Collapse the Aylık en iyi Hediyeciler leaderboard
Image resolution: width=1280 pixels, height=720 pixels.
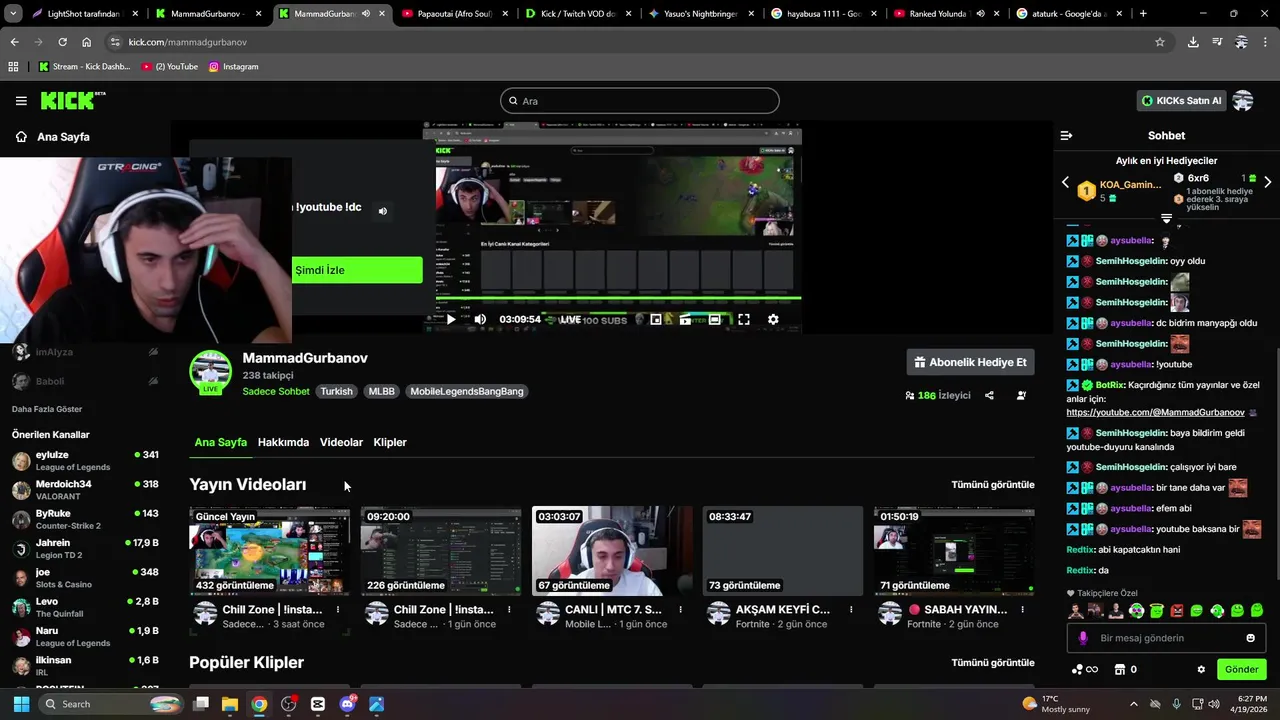pos(1166,218)
